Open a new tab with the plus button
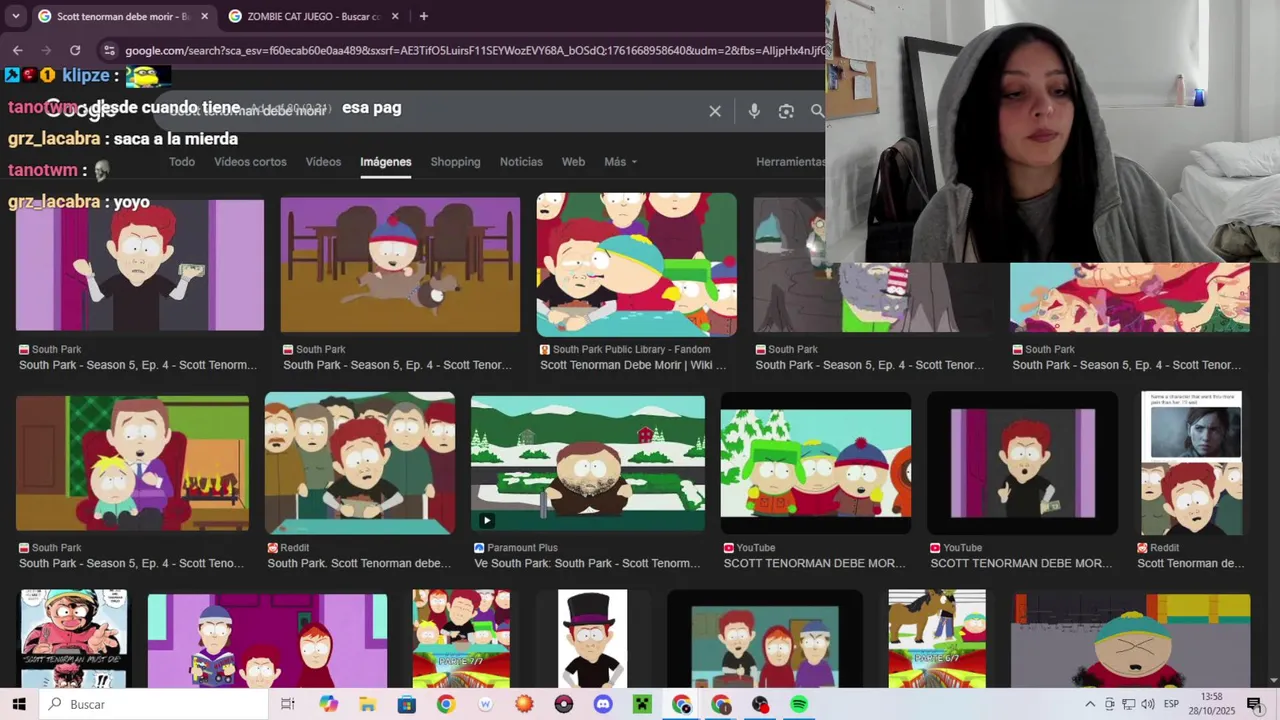This screenshot has width=1280, height=720. [x=424, y=16]
